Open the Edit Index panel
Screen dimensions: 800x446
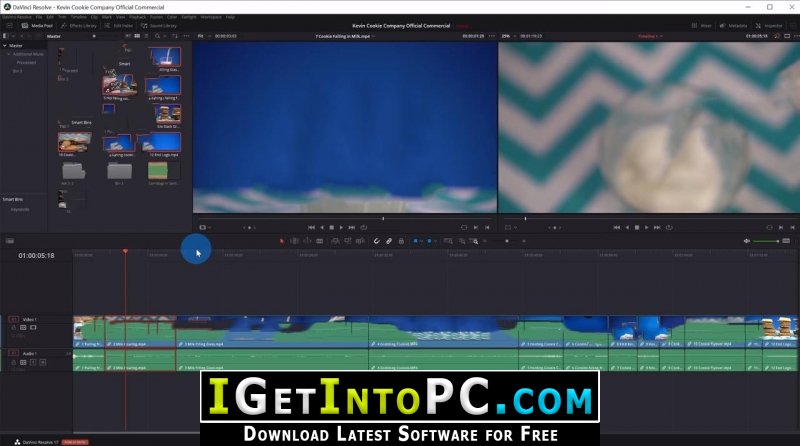pyautogui.click(x=118, y=26)
